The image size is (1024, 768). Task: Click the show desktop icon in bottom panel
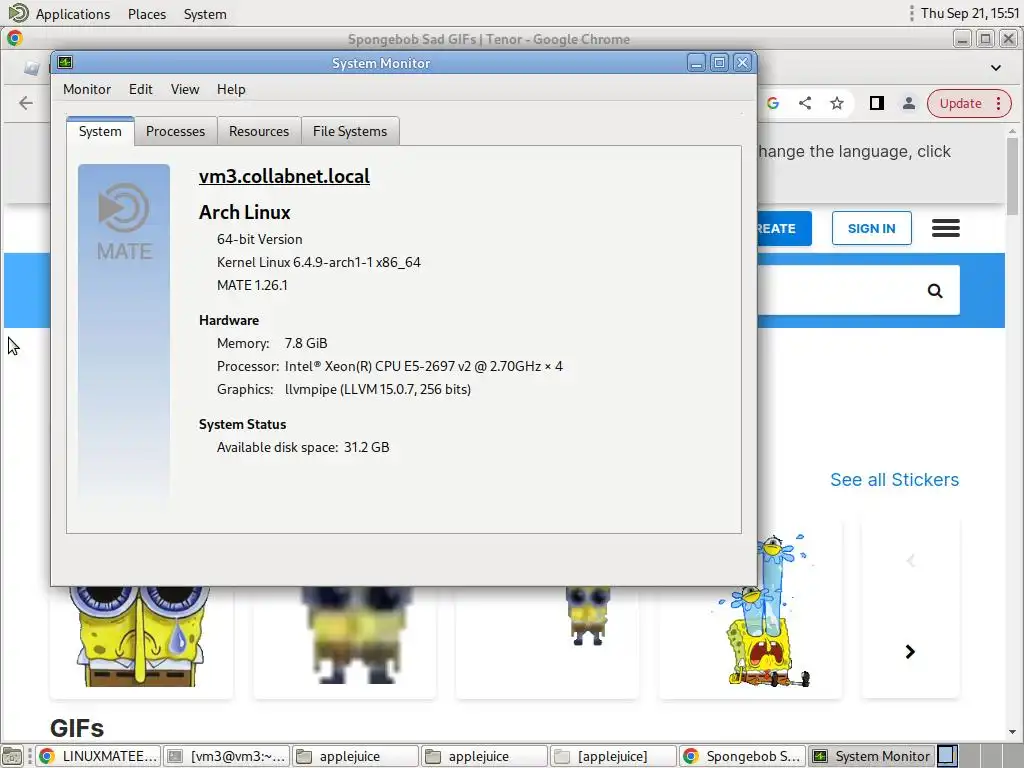point(12,756)
